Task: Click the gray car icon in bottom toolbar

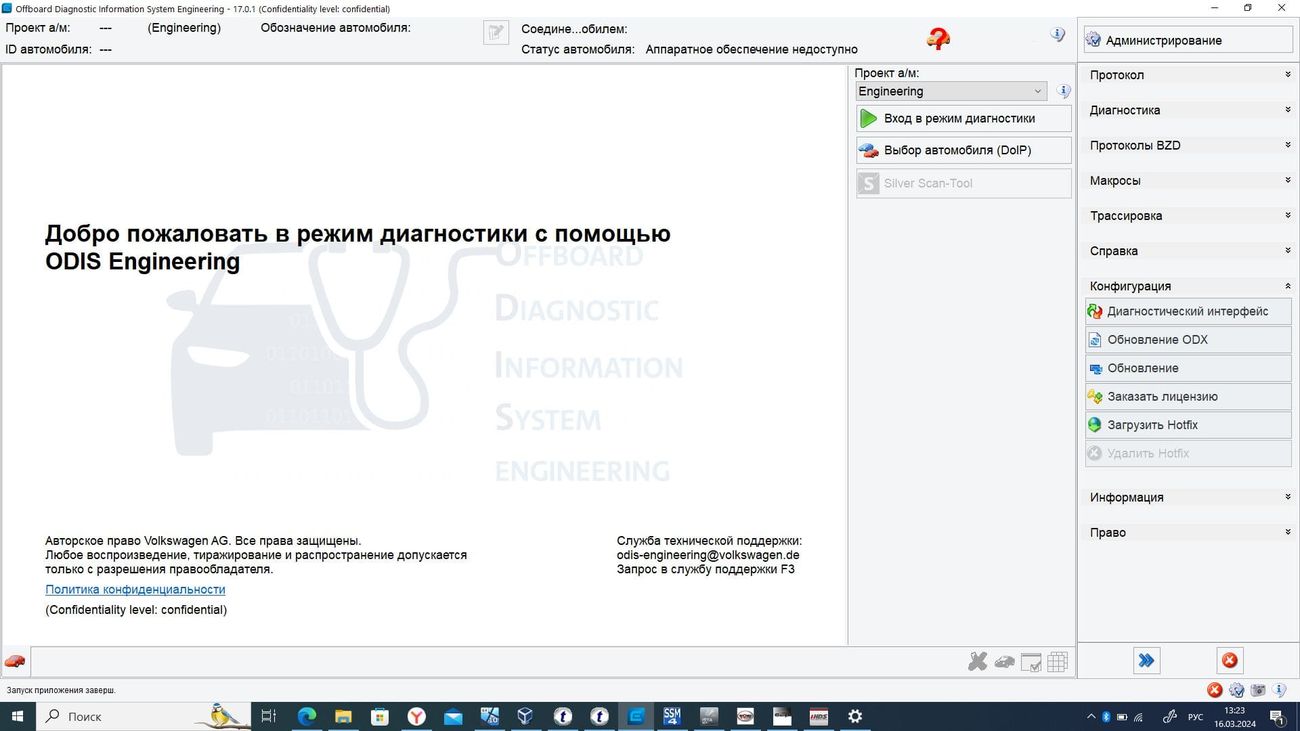Action: tap(1004, 661)
